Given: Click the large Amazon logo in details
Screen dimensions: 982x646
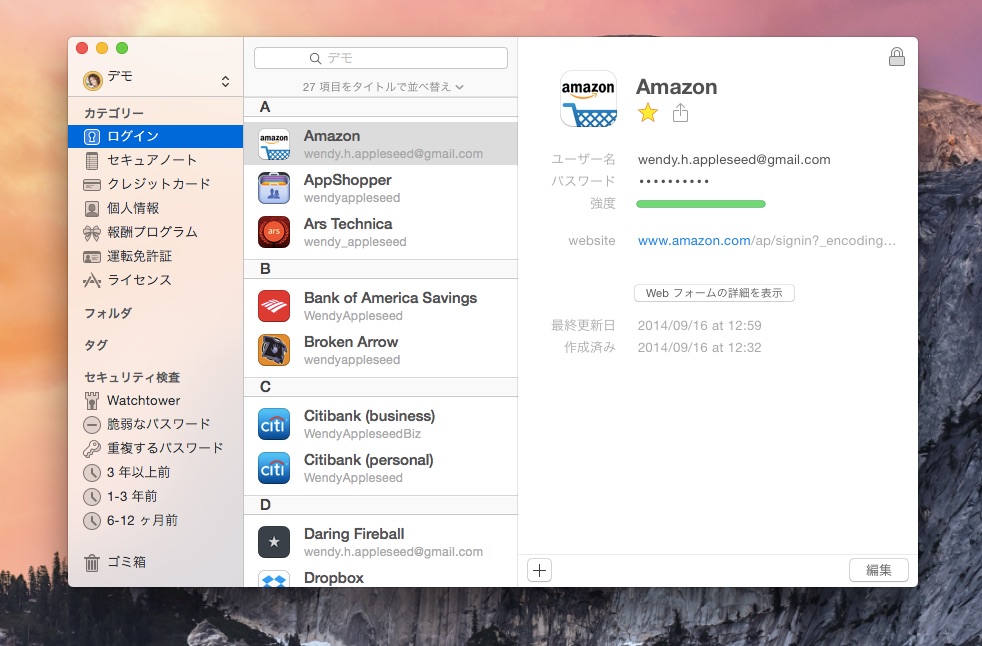Looking at the screenshot, I should click(x=588, y=99).
